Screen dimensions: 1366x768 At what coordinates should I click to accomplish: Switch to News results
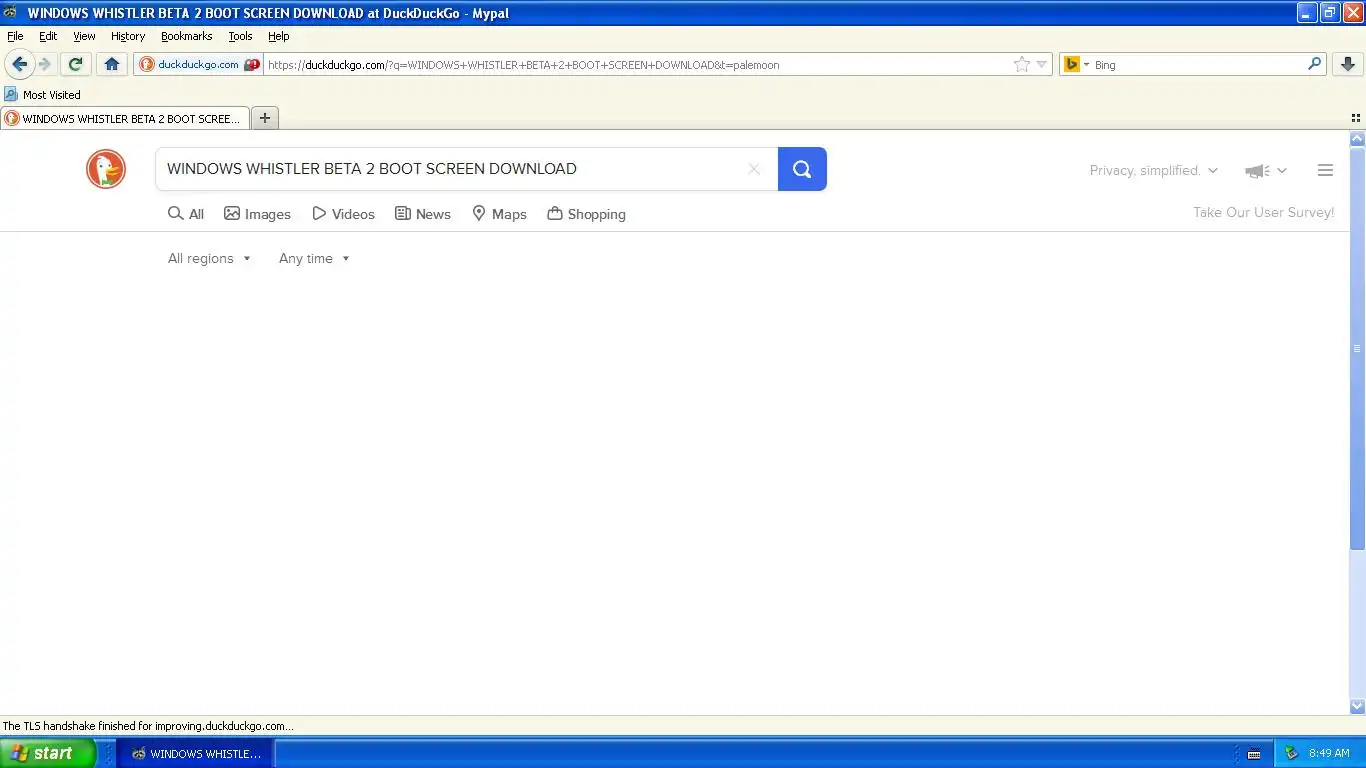point(422,214)
